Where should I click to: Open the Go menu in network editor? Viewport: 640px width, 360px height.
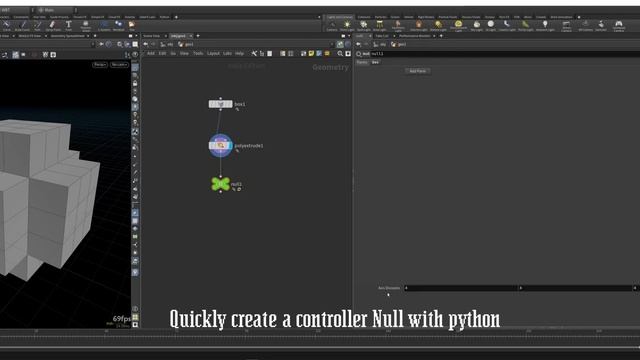click(x=173, y=53)
